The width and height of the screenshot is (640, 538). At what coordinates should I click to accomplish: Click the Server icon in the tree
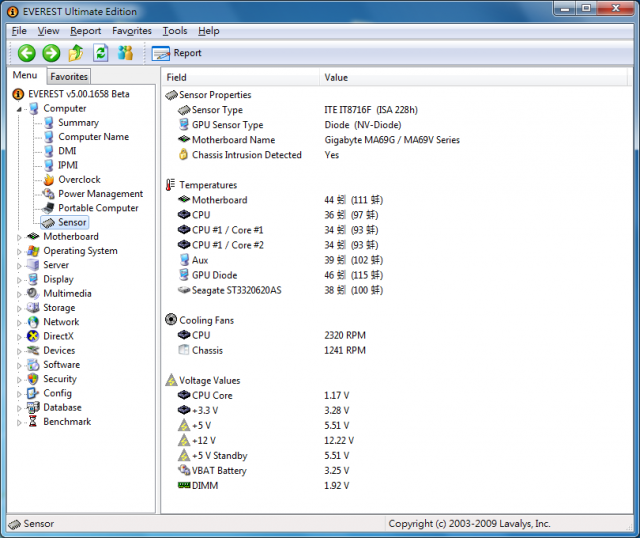point(33,265)
